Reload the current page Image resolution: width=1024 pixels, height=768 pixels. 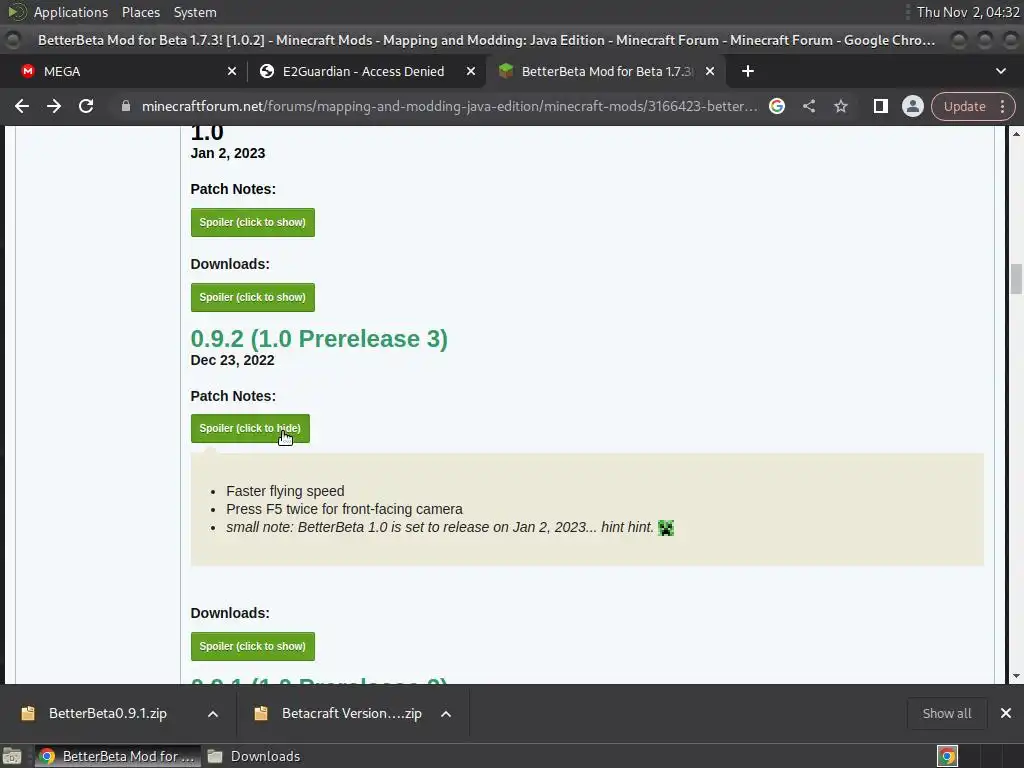point(86,106)
